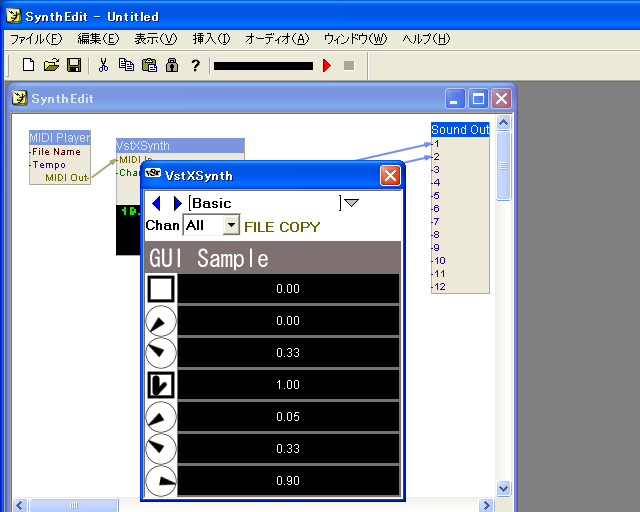640x512 pixels.
Task: Open the オーディオ(A) menu
Action: click(x=277, y=39)
